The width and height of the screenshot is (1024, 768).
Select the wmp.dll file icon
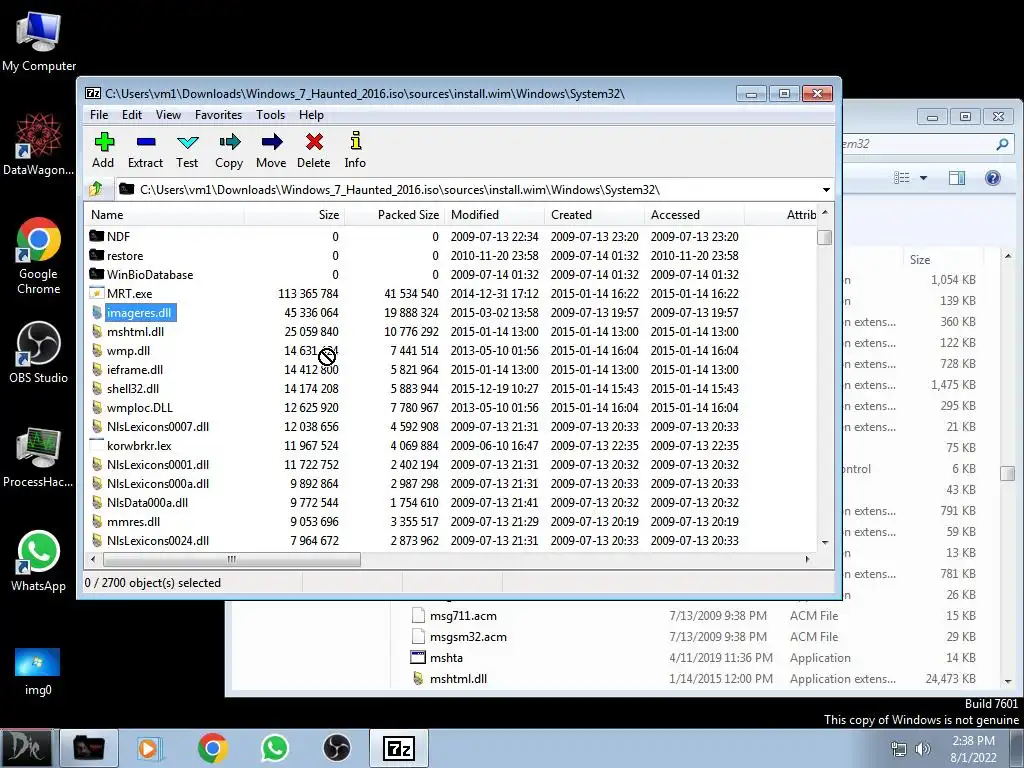tap(97, 351)
